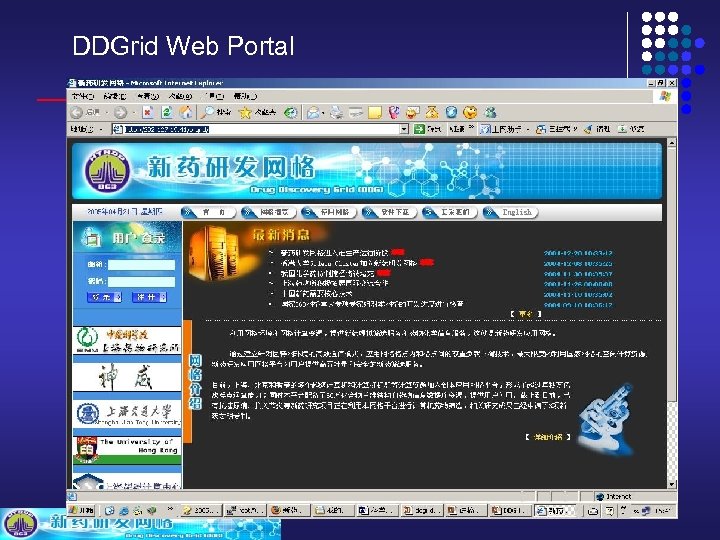Click the orange detailed-introduction link near microscope
The height and width of the screenshot is (540, 720).
pyautogui.click(x=548, y=437)
